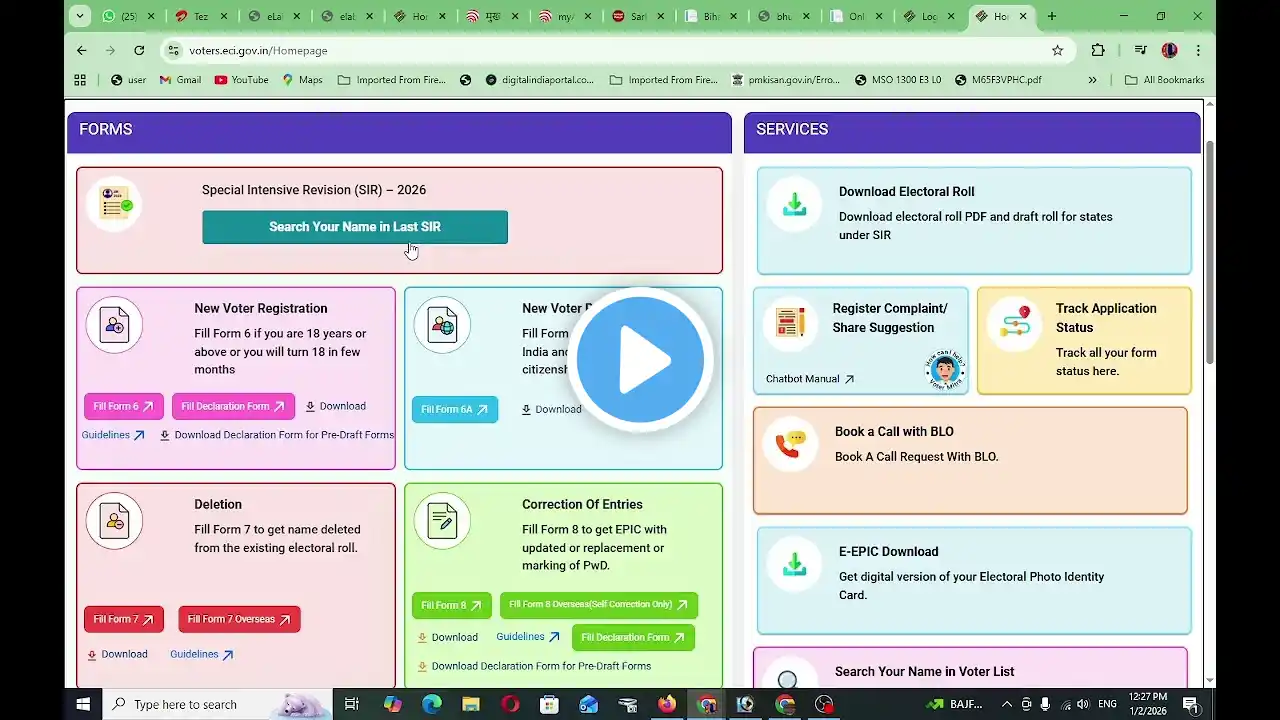This screenshot has height=720, width=1280.
Task: Switch to the Sar tab
Action: click(638, 16)
